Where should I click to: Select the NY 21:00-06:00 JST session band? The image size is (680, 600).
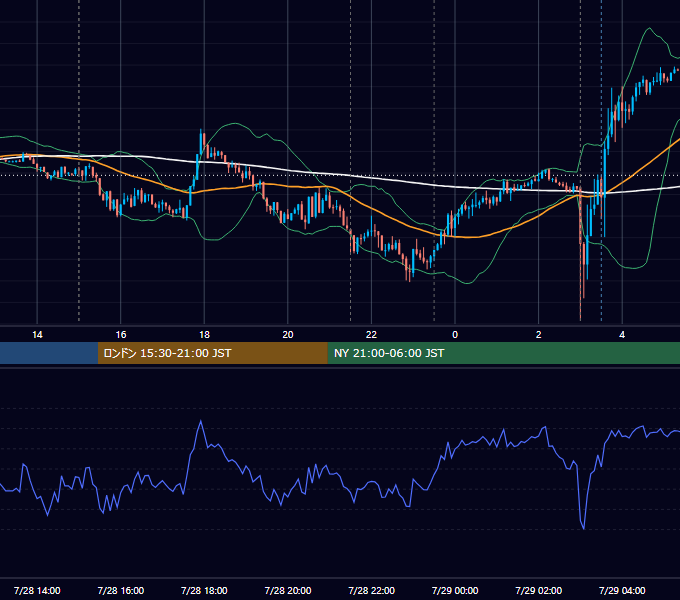[503, 353]
